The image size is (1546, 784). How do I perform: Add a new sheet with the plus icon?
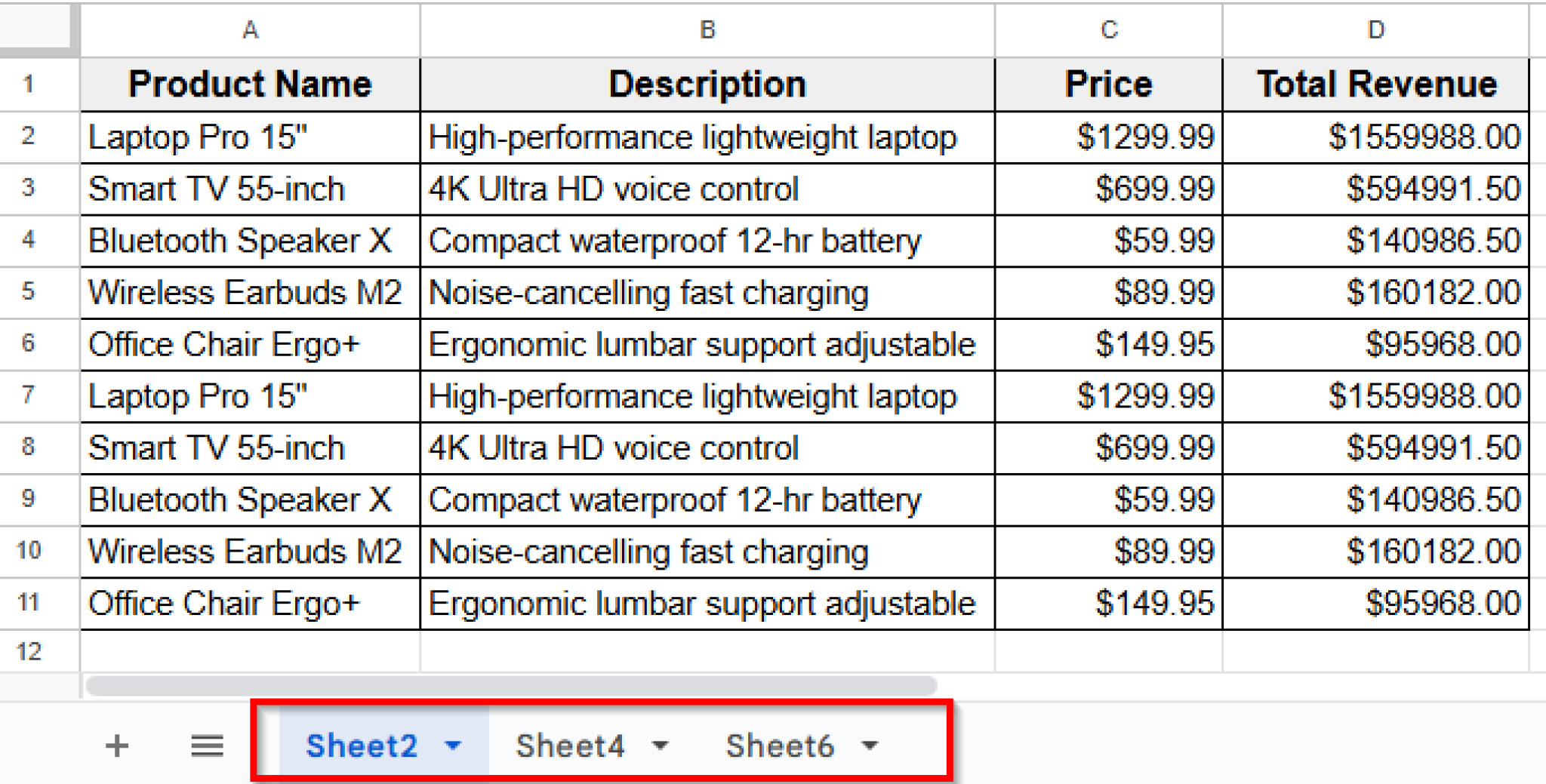117,746
